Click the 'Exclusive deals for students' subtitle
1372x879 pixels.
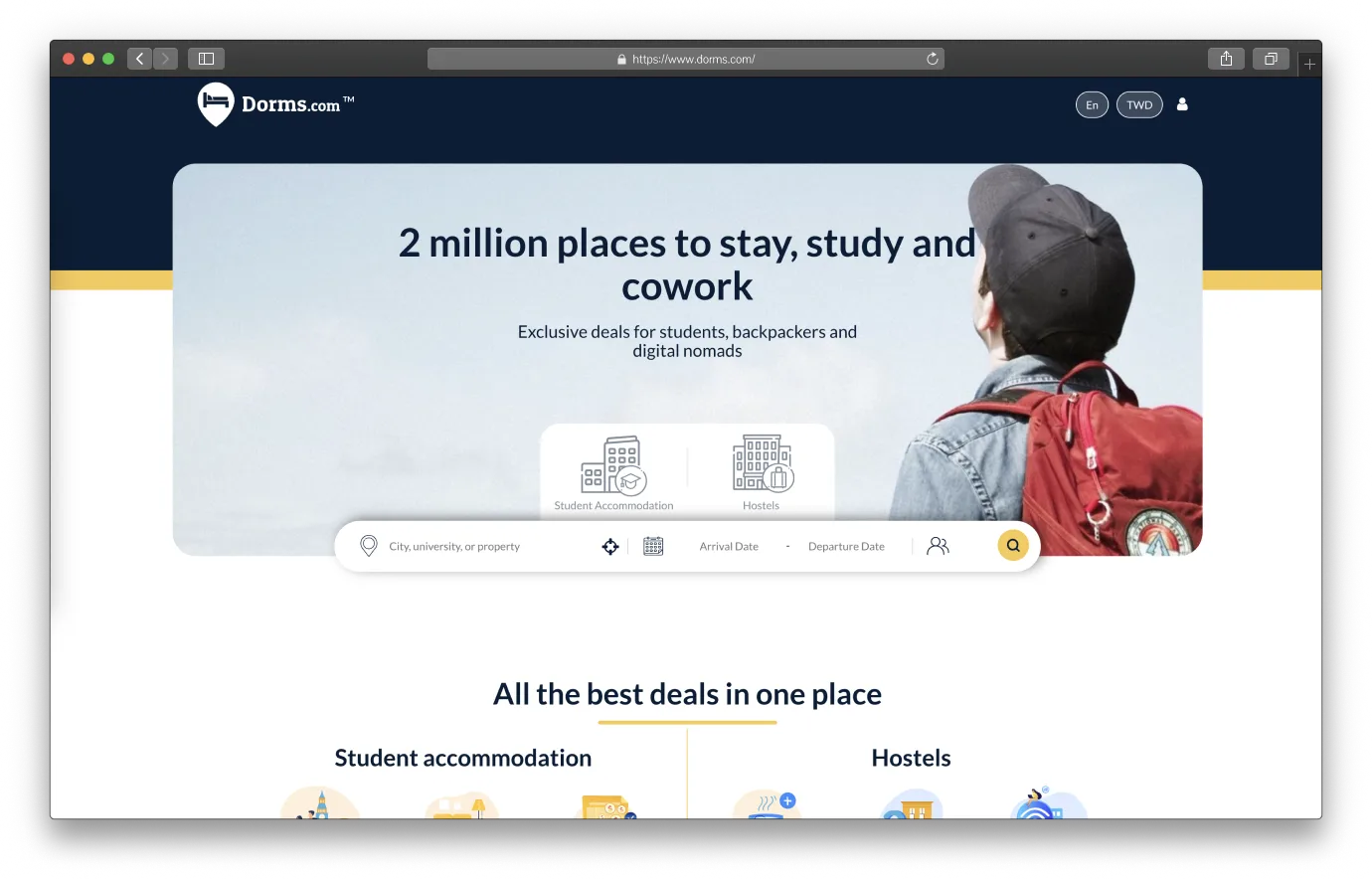(687, 341)
